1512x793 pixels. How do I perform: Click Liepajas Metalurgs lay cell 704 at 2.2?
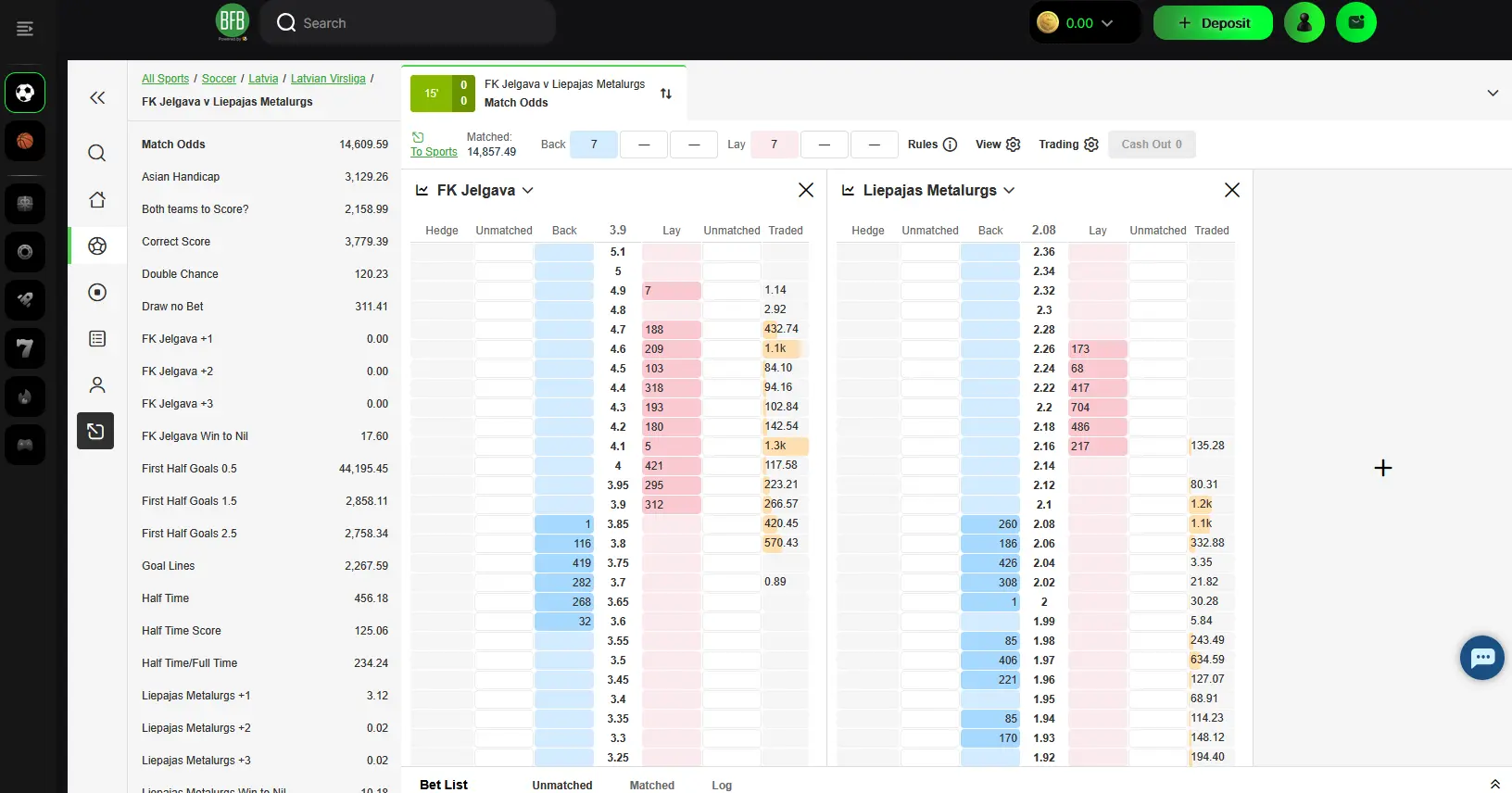pos(1098,408)
